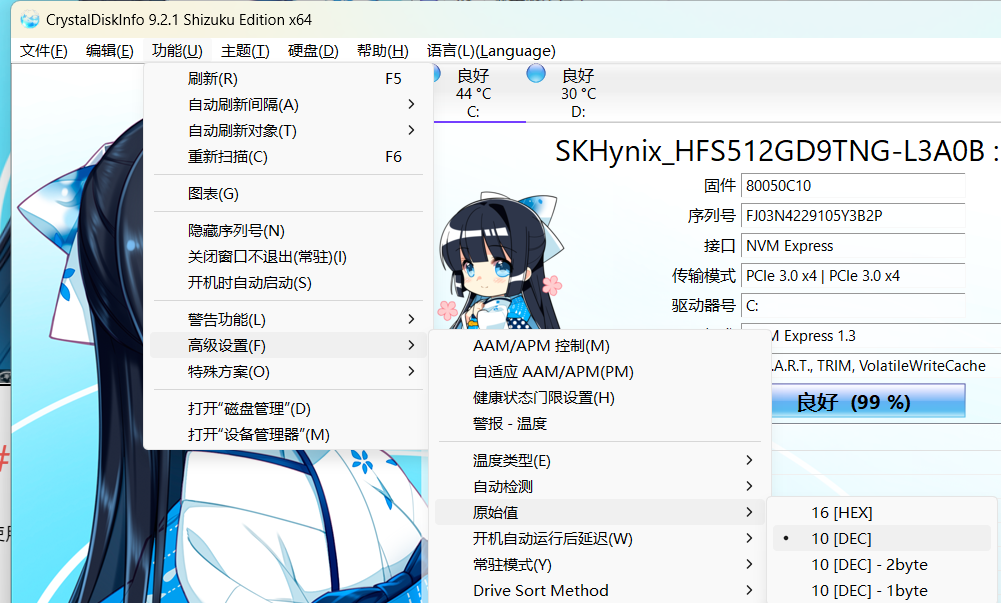
Task: Click the 30 °C temperature of drive D:
Action: pos(578,94)
